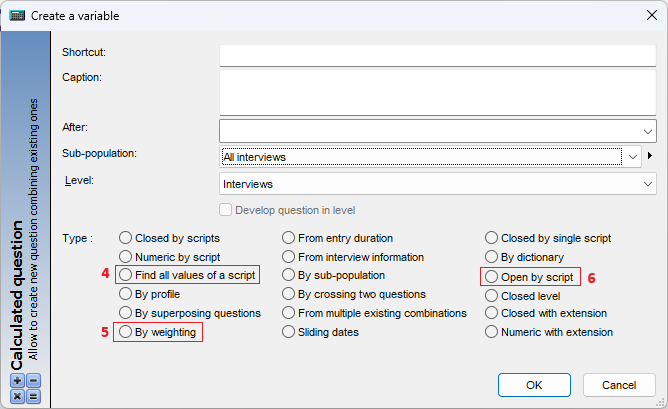Open the Level Interviews dropdown
The image size is (668, 409).
438,184
